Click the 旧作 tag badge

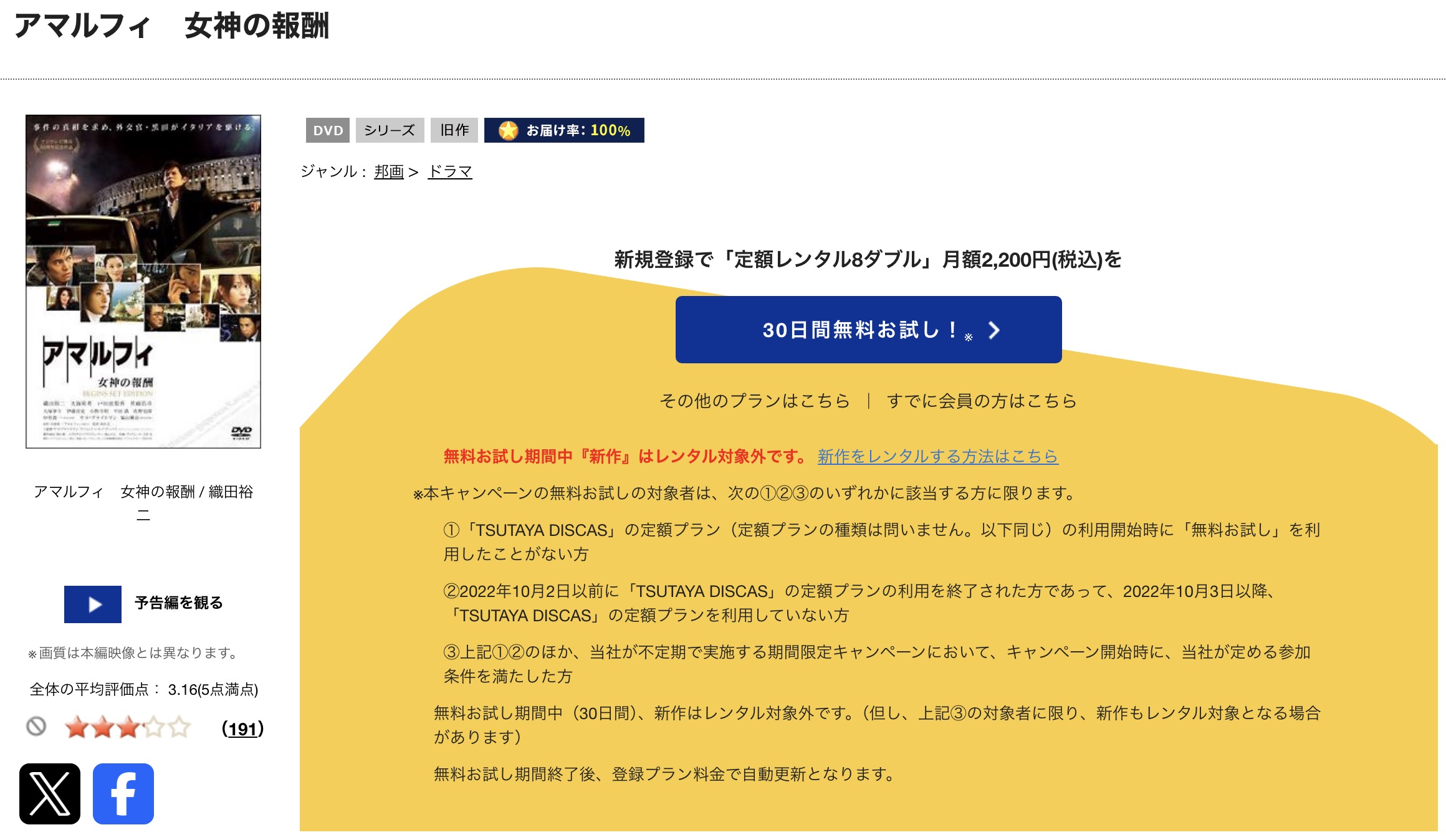click(x=454, y=130)
